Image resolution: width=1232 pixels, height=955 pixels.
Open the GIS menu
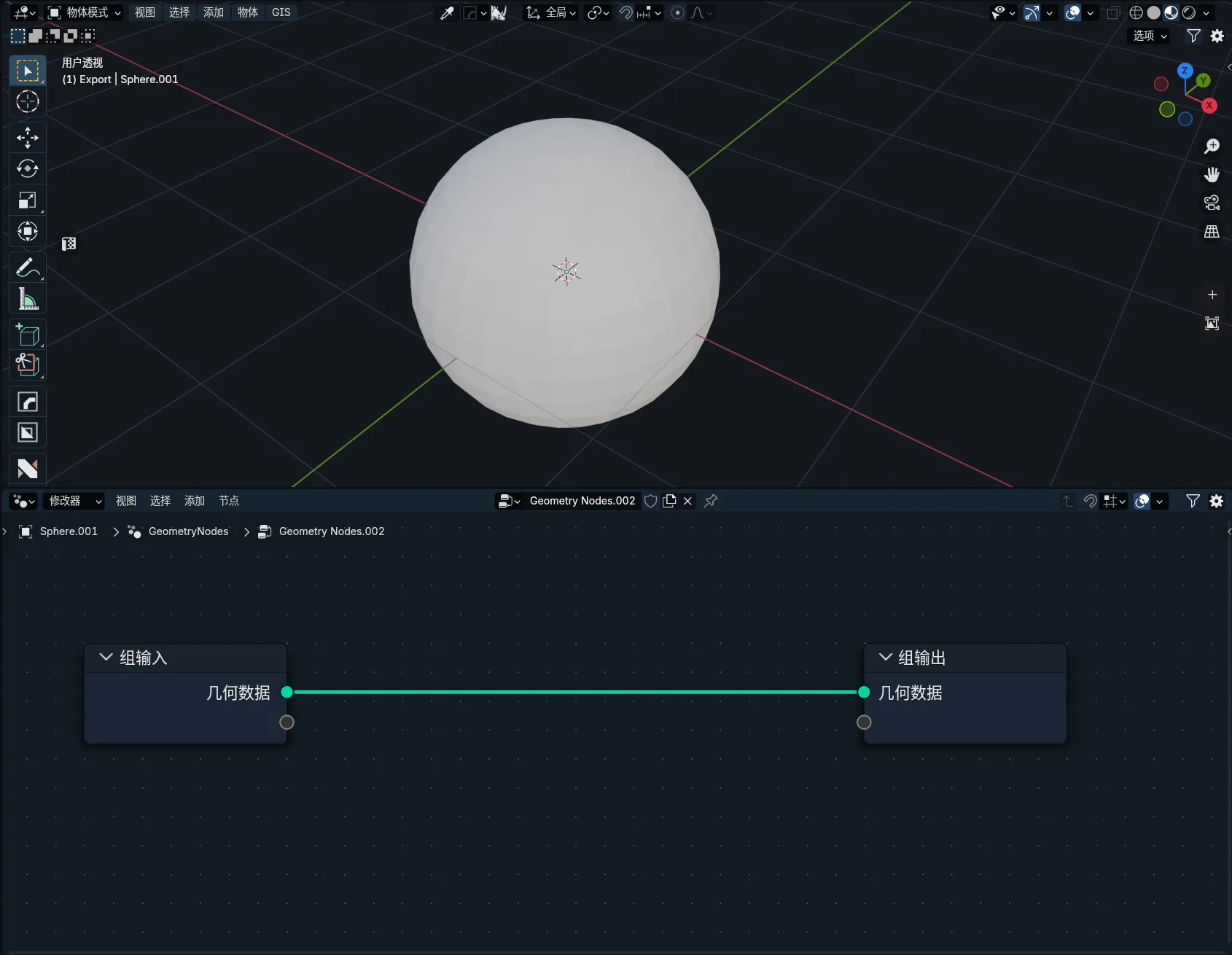pos(281,12)
